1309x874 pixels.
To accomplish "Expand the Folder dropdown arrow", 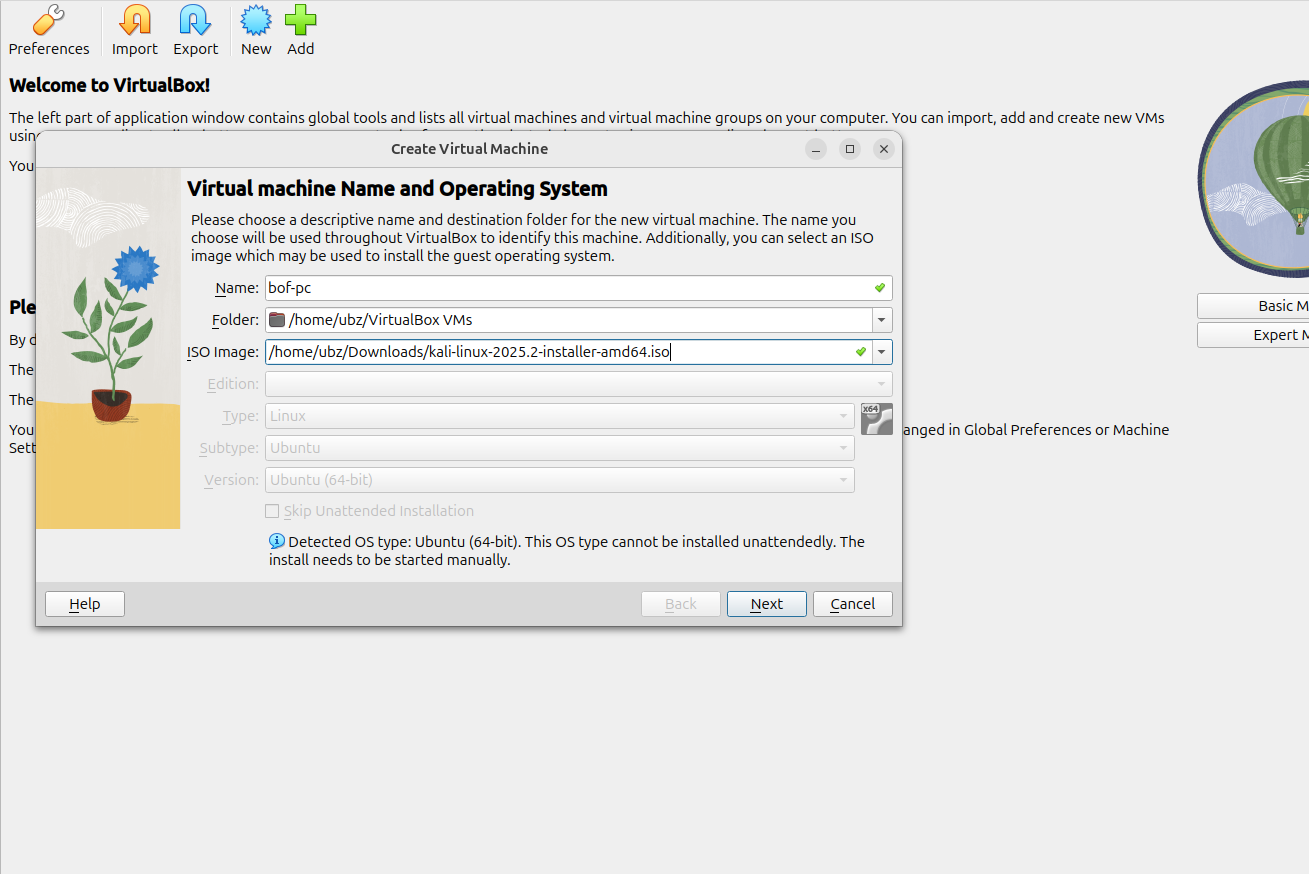I will [881, 320].
